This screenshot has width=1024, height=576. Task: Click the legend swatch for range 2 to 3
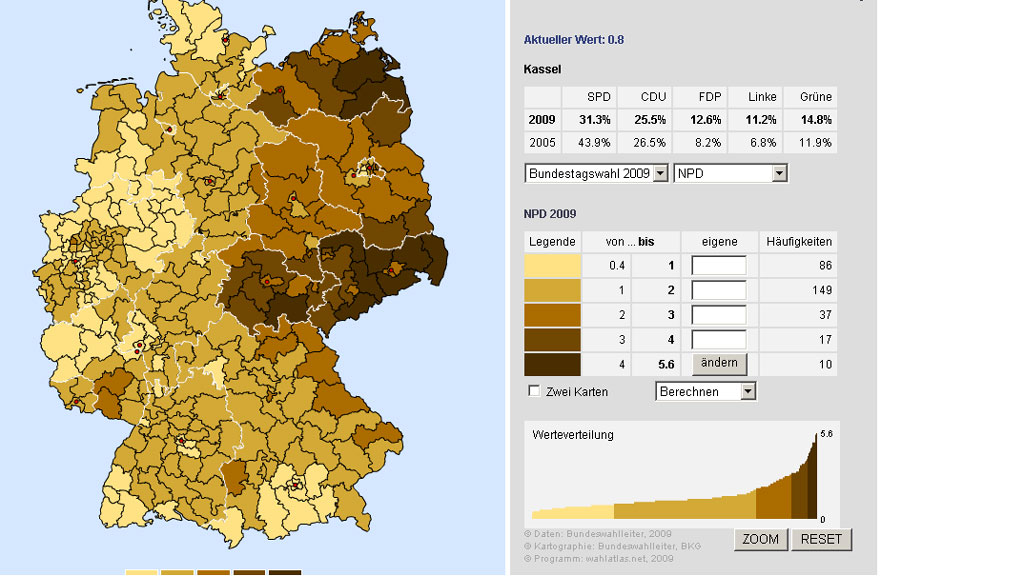[x=552, y=315]
